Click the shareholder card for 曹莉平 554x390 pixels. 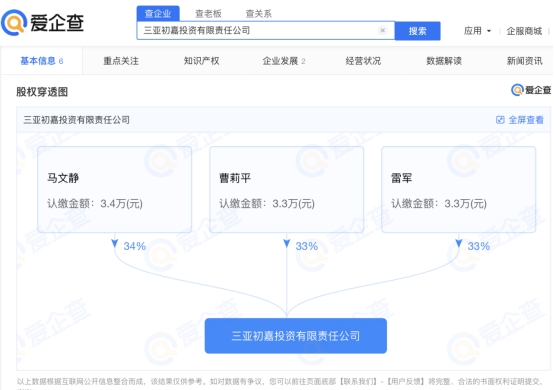coord(287,190)
